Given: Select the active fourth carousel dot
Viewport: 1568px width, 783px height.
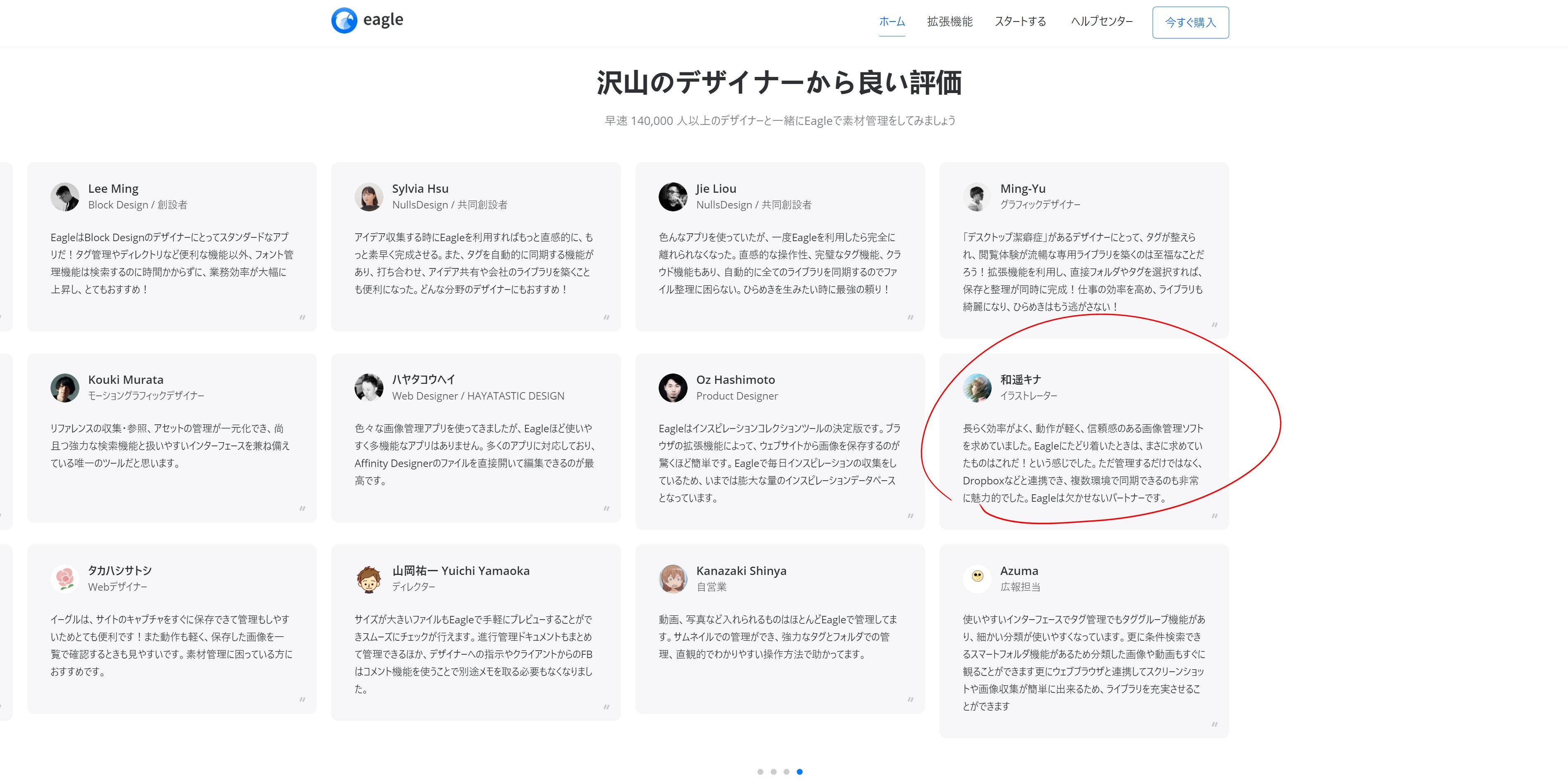Looking at the screenshot, I should click(x=799, y=771).
